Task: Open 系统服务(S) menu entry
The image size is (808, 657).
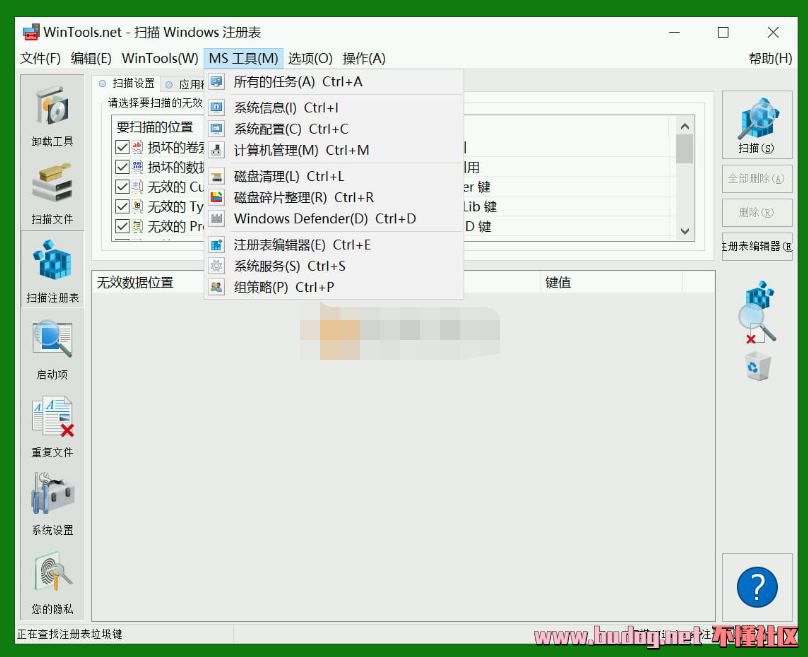Action: (x=333, y=266)
